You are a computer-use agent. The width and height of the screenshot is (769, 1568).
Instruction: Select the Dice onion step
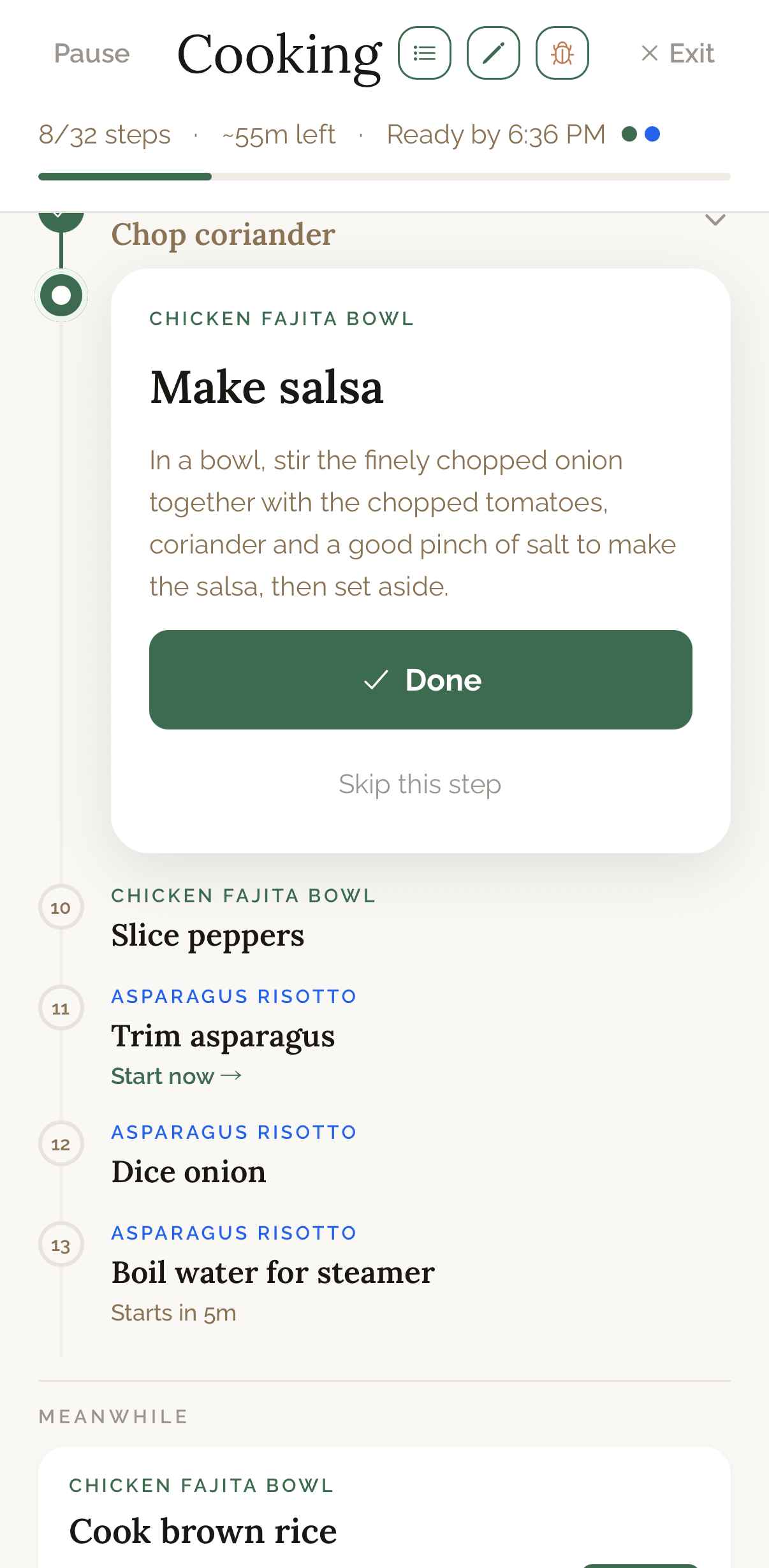click(189, 1172)
